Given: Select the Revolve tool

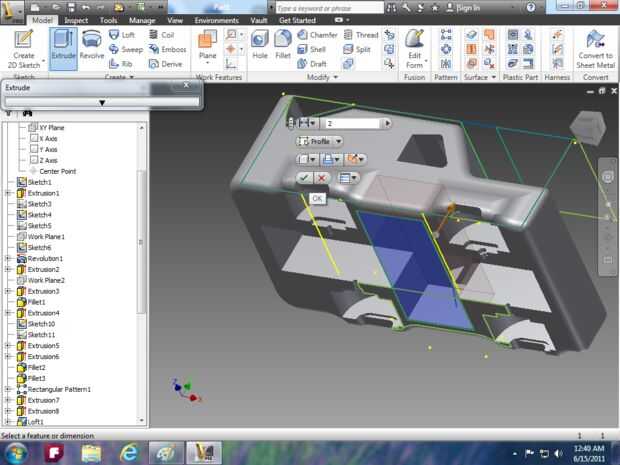Looking at the screenshot, I should tap(92, 45).
